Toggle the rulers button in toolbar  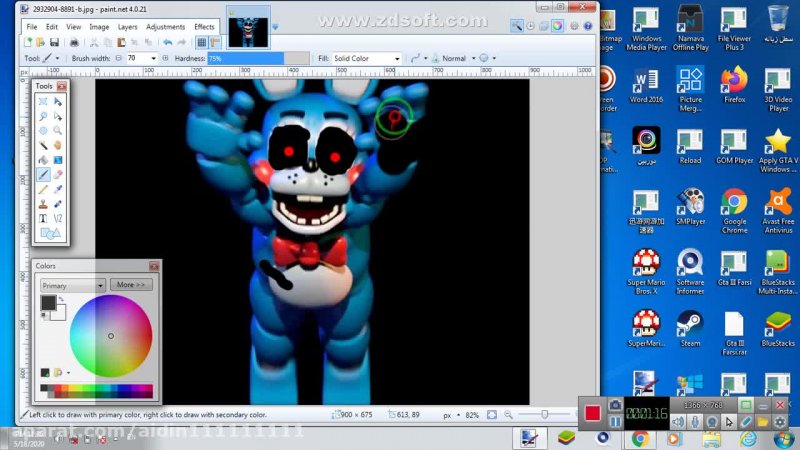tap(215, 43)
